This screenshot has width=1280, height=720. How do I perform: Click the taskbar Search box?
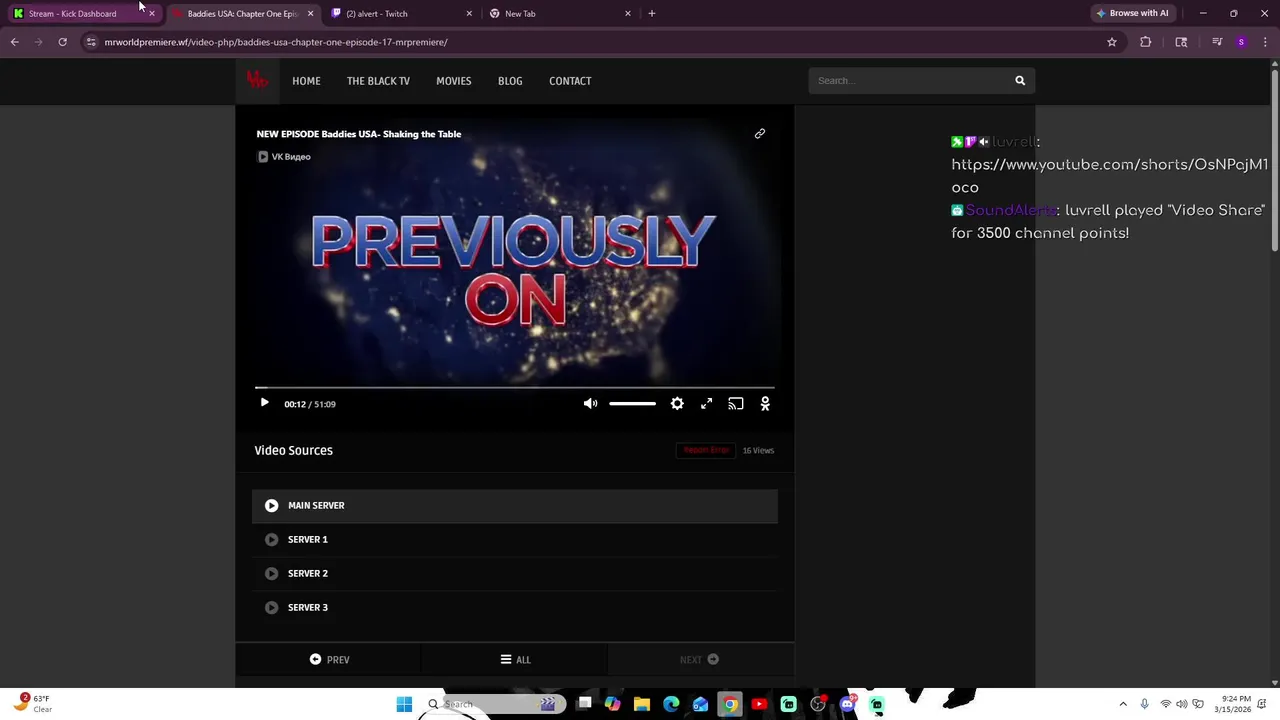click(495, 704)
